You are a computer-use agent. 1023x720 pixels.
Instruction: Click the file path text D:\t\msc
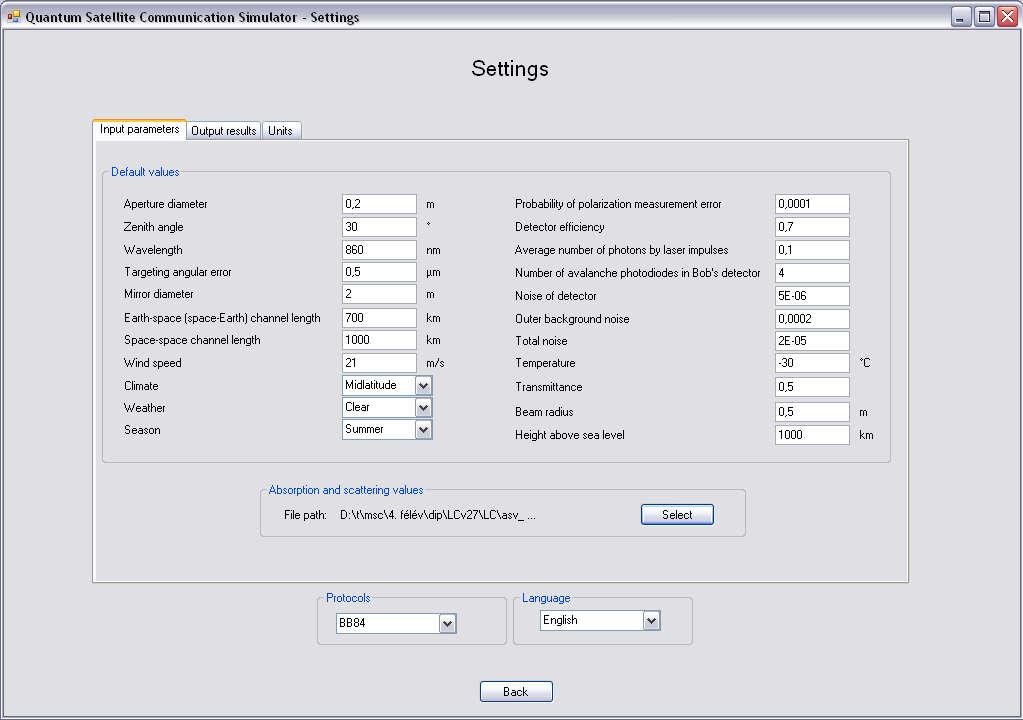click(x=438, y=515)
